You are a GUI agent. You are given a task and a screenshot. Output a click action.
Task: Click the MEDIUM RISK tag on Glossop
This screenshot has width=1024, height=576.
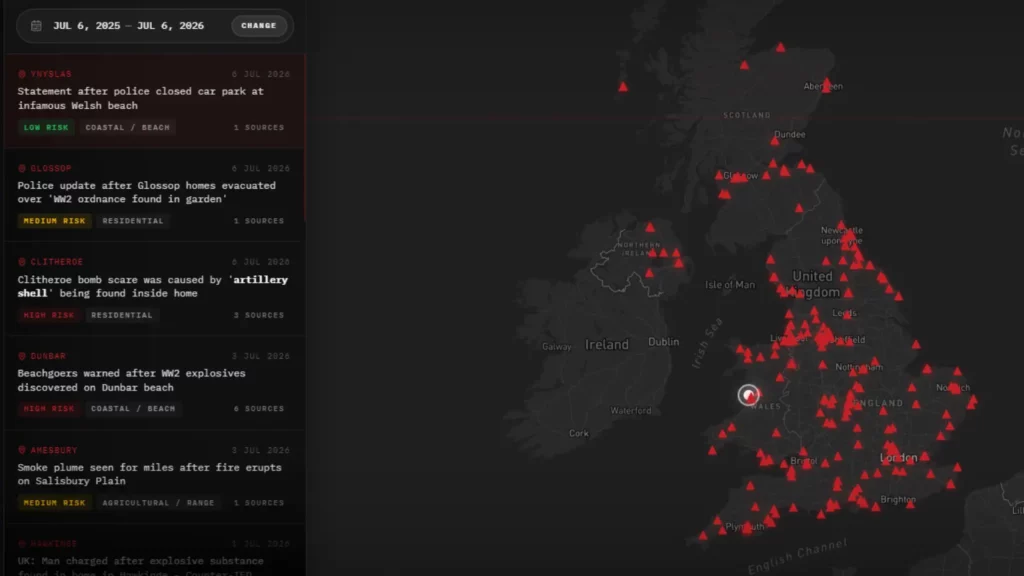coord(54,221)
